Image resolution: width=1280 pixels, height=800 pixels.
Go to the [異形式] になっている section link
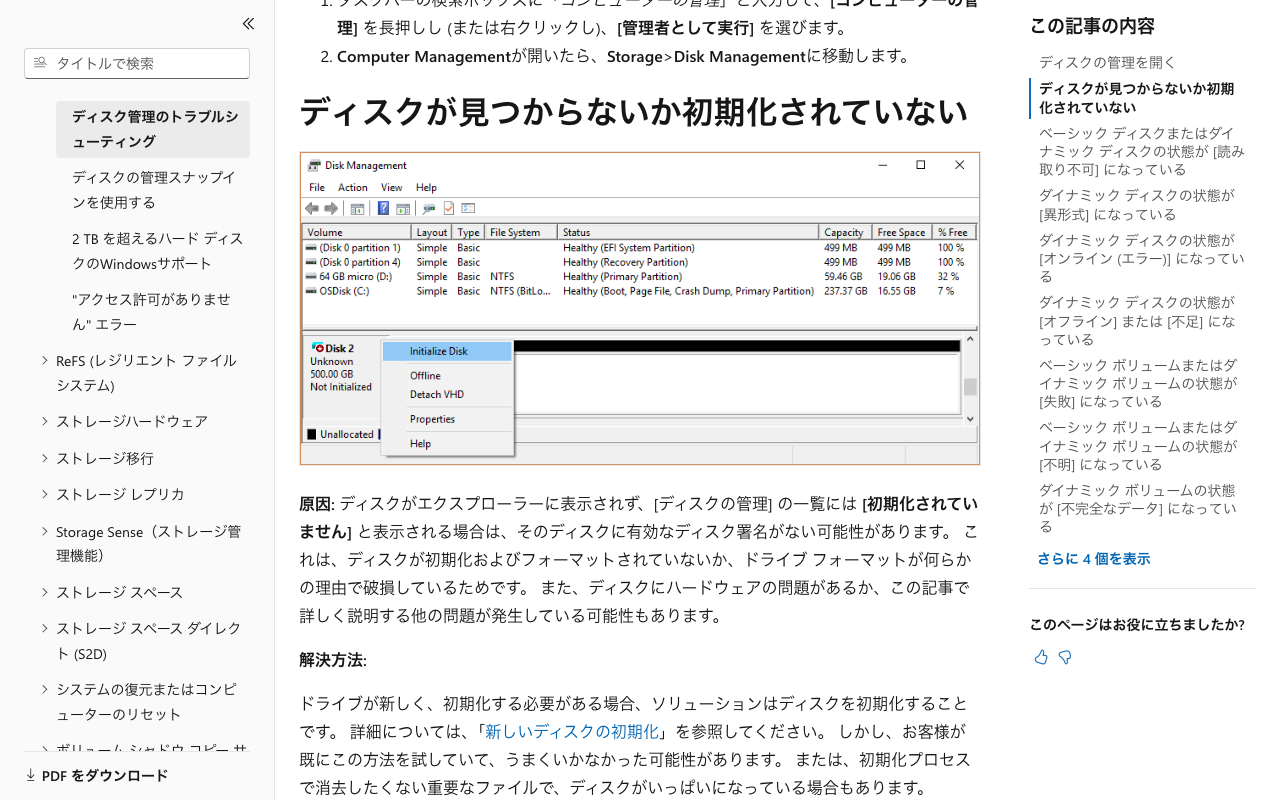coord(1137,205)
